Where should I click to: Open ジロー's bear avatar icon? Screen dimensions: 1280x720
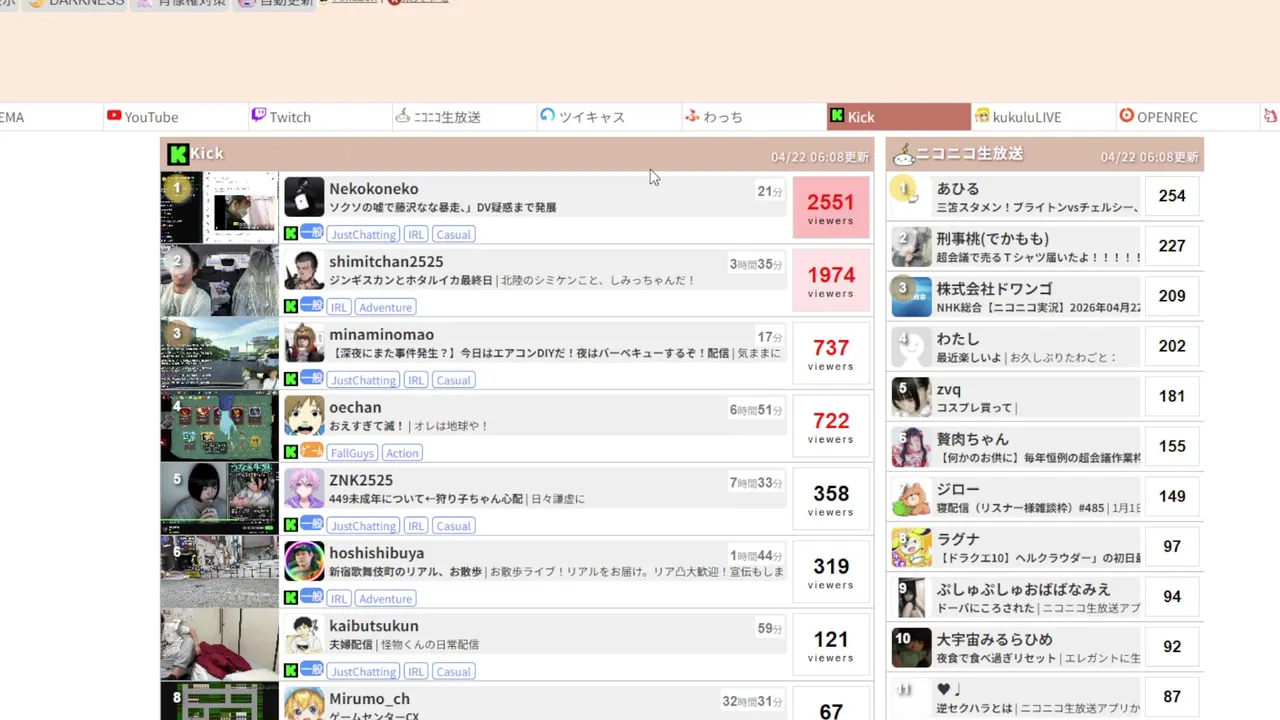(911, 496)
